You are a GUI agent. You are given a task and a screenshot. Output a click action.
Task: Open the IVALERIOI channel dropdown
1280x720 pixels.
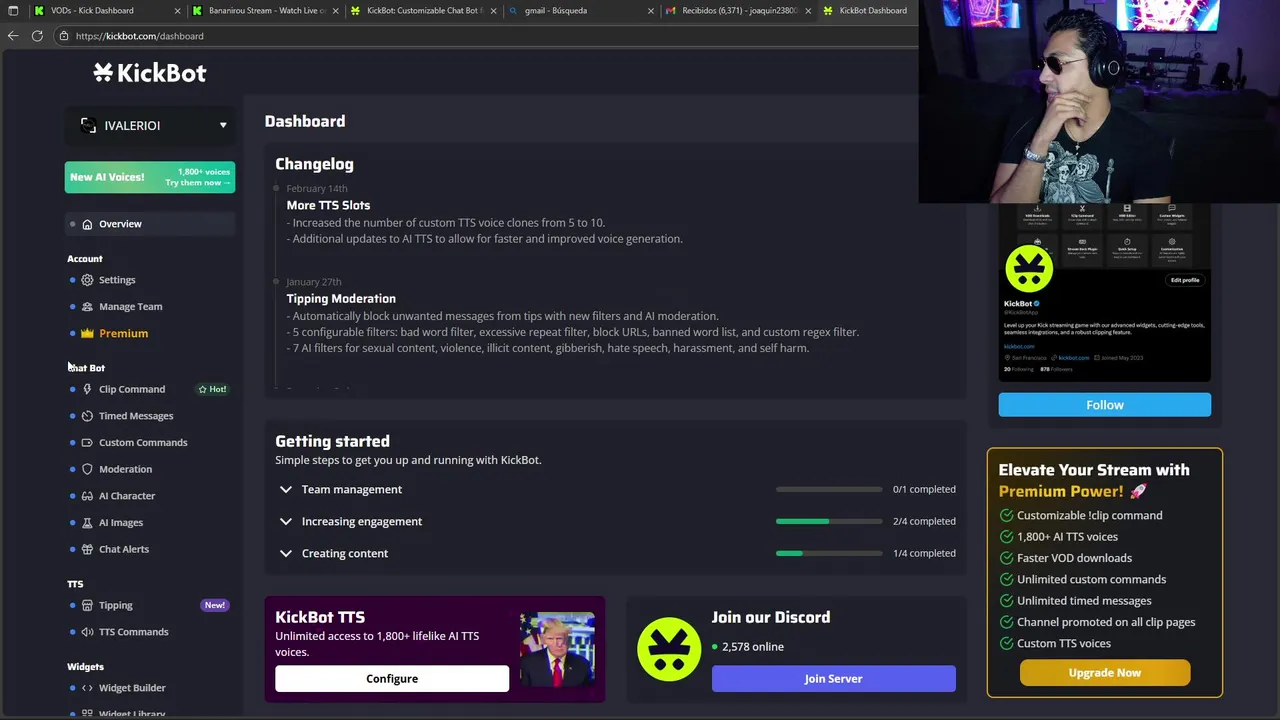coord(223,125)
